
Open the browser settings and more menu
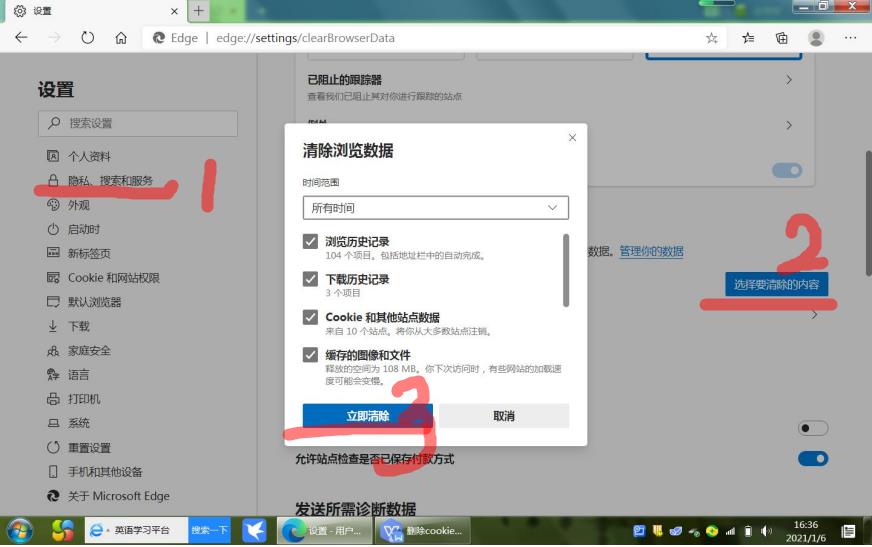tap(850, 38)
